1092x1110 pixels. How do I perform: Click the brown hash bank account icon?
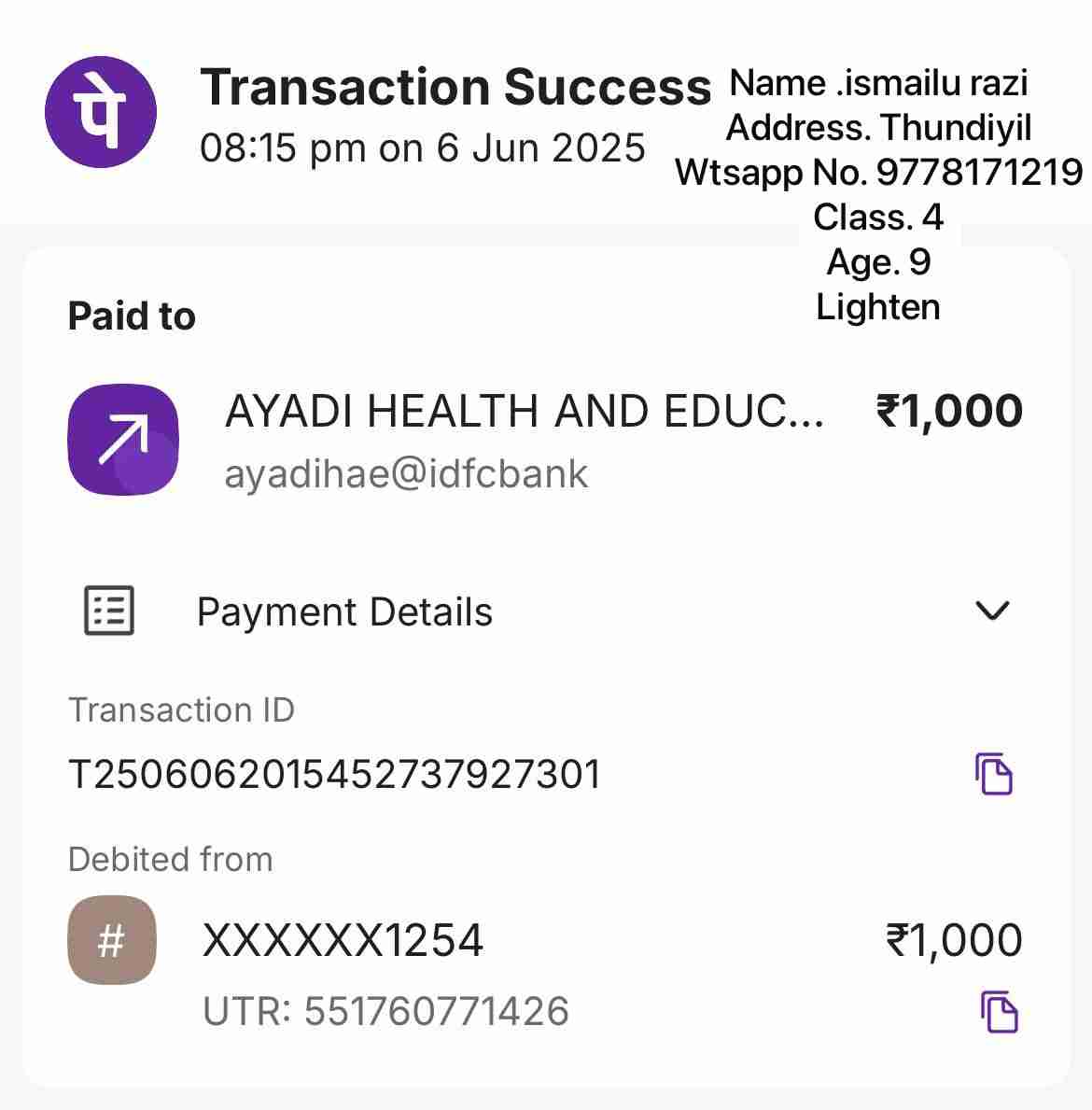(x=112, y=940)
